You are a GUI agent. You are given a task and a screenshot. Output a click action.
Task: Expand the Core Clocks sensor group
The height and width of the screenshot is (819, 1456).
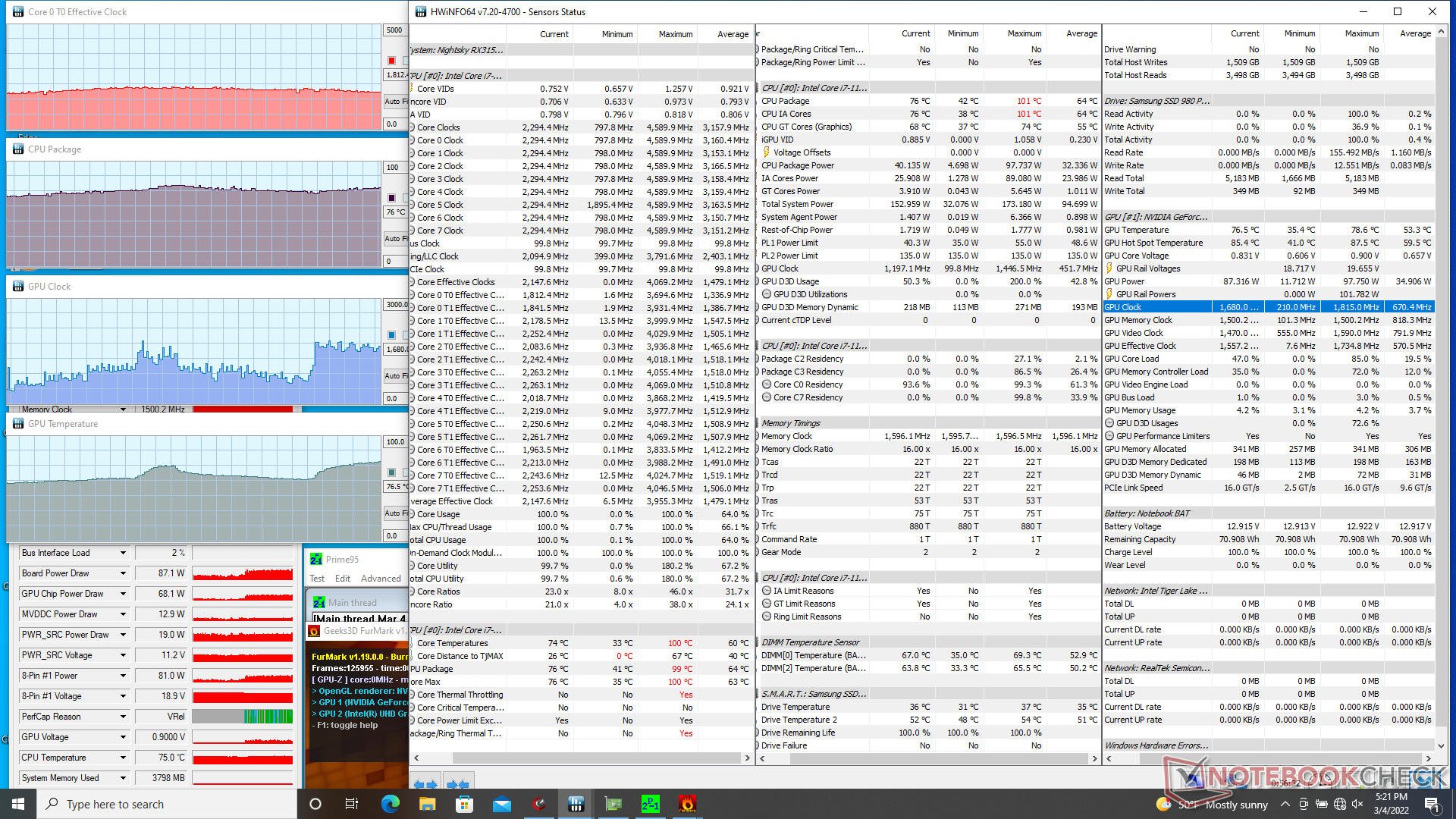coord(412,127)
